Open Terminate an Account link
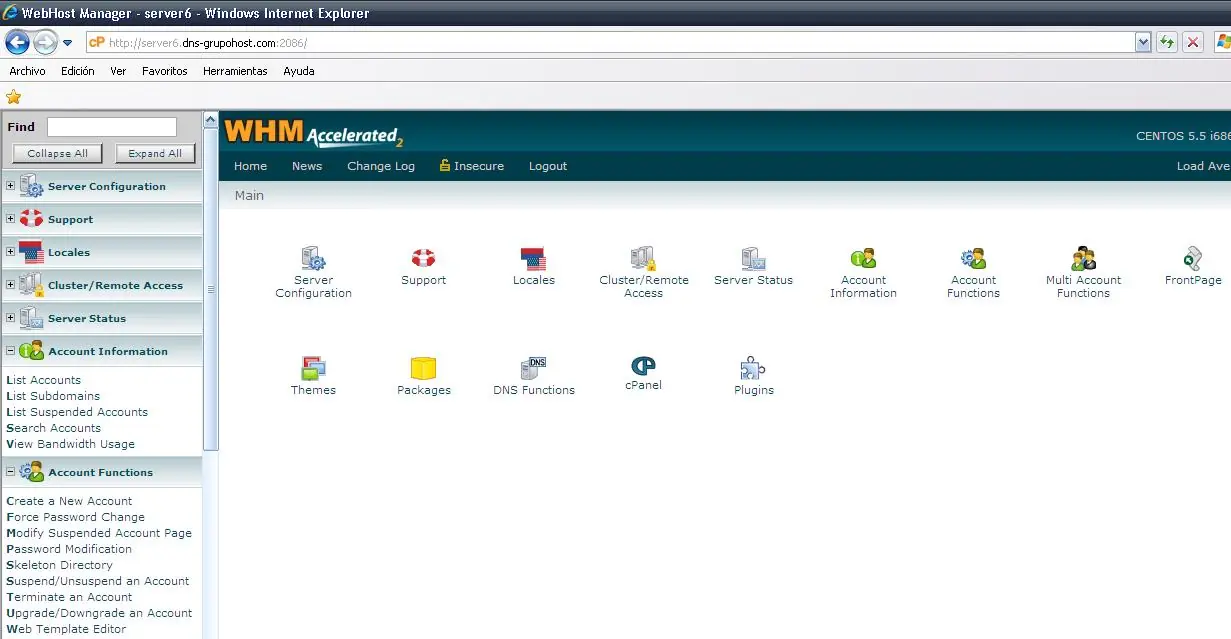Viewport: 1231px width, 639px height. (69, 597)
